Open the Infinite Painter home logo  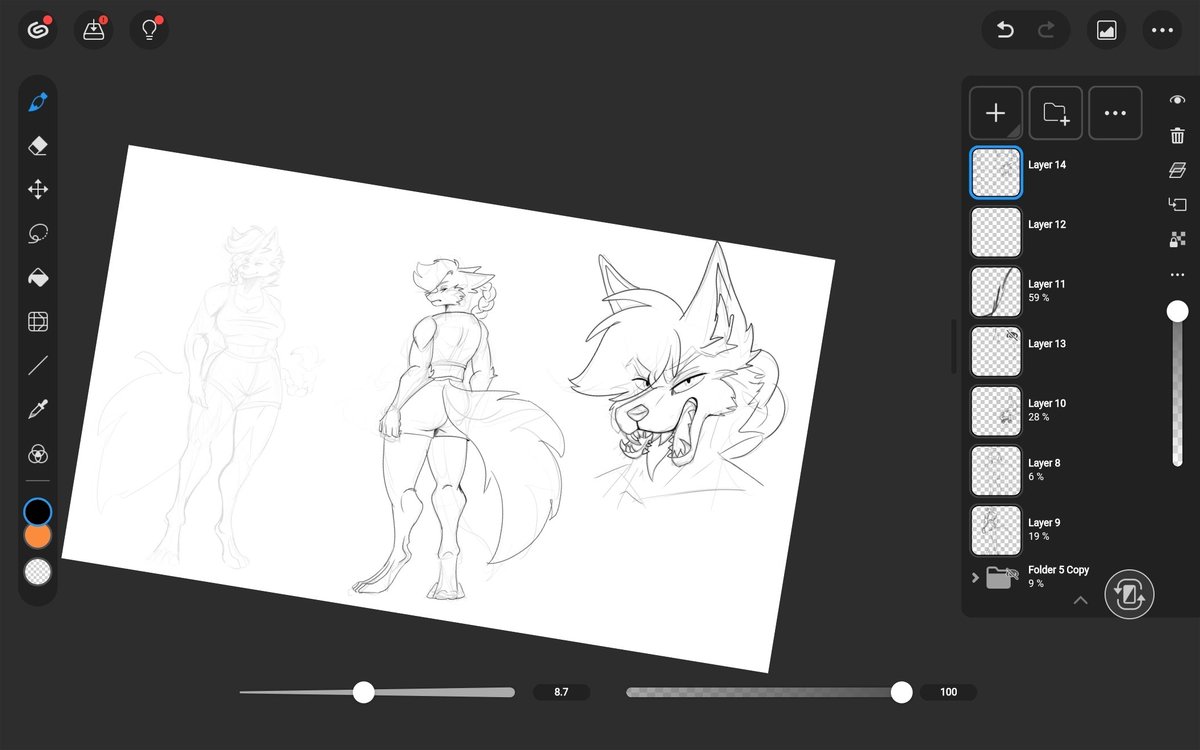38,30
